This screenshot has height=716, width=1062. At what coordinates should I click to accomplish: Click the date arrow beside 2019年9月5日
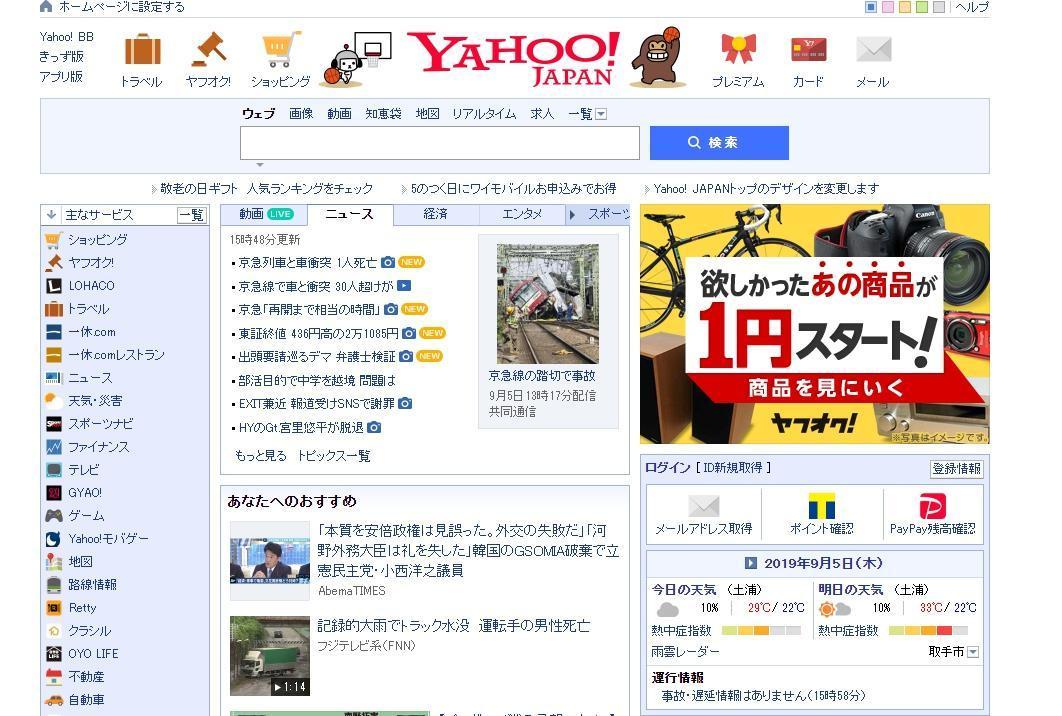[x=750, y=564]
